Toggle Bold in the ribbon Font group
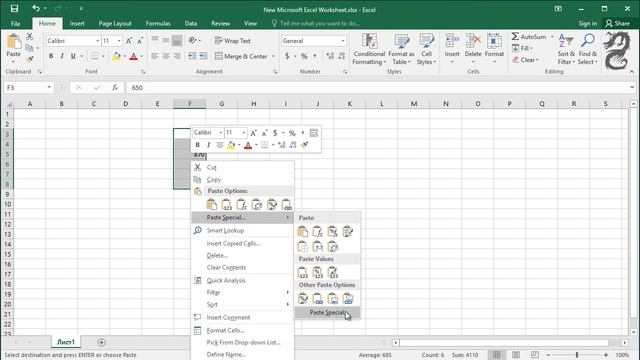This screenshot has height=360, width=640. [x=51, y=56]
